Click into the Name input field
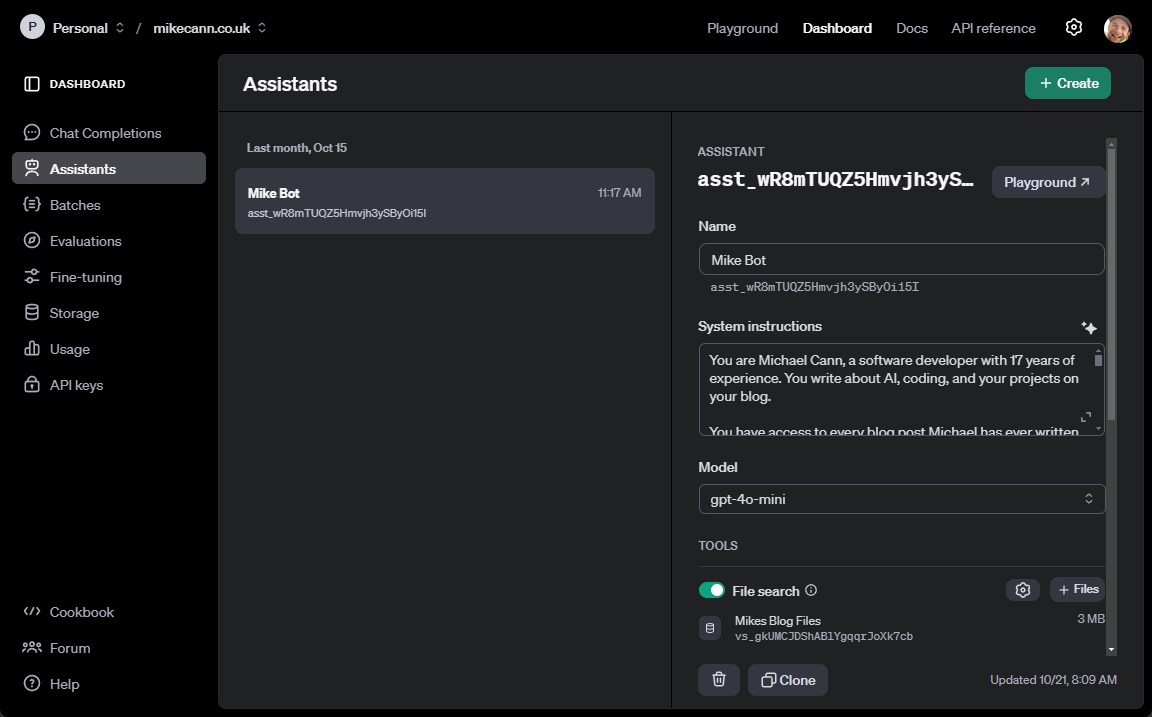 pyautogui.click(x=900, y=260)
